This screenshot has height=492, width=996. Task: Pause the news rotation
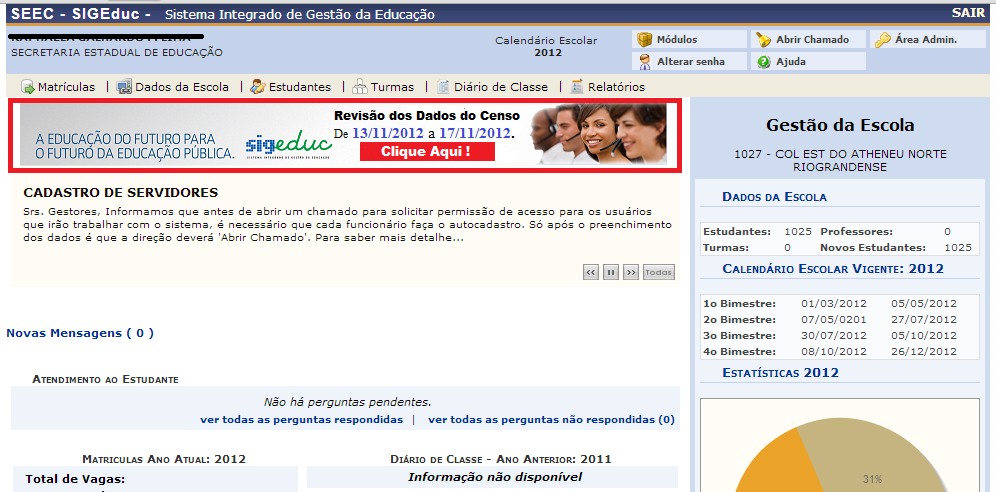click(x=610, y=272)
